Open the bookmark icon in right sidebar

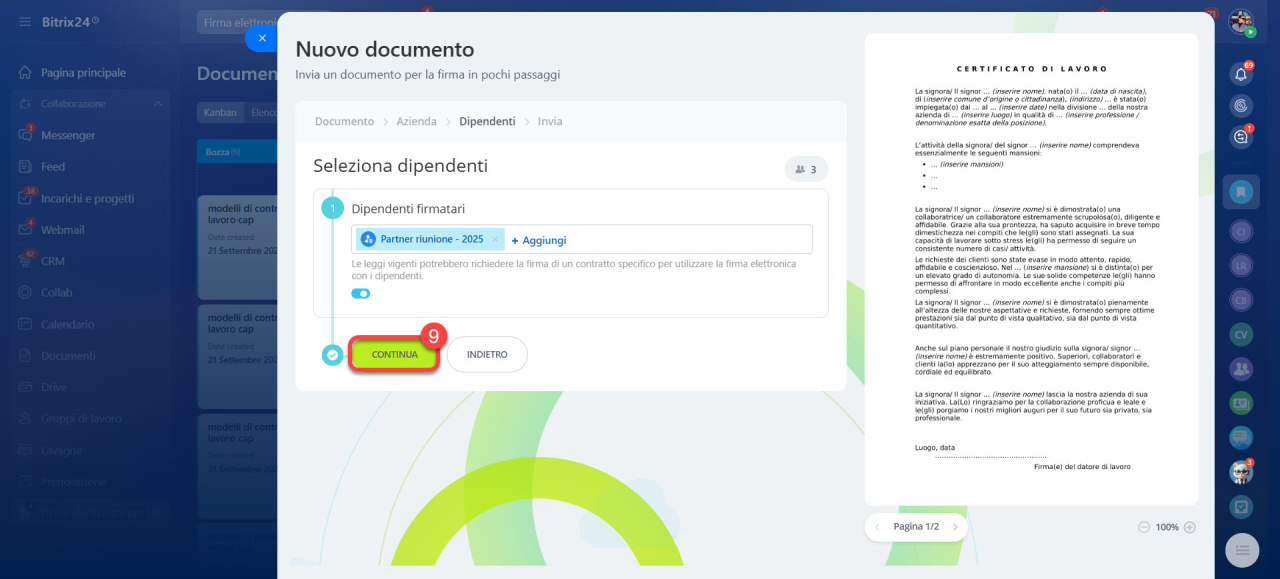(x=1241, y=190)
